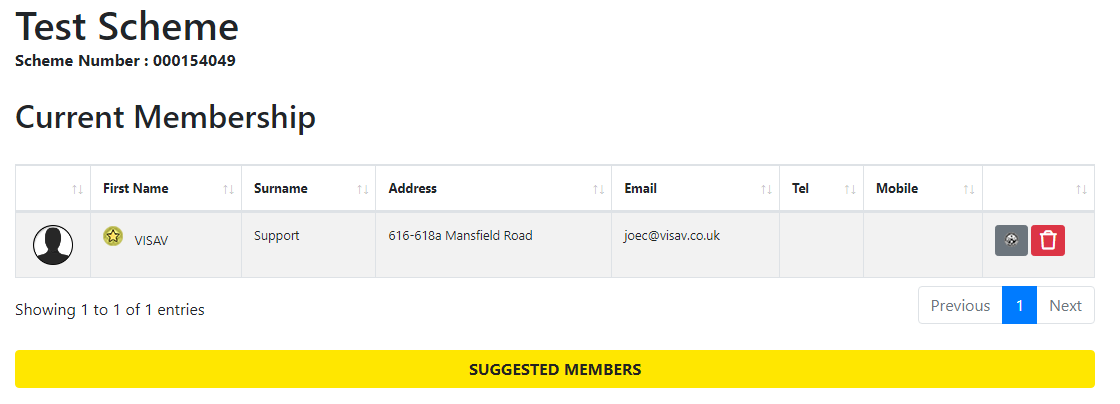The image size is (1120, 404).
Task: Click the grey action button beside trash
Action: click(x=1011, y=240)
